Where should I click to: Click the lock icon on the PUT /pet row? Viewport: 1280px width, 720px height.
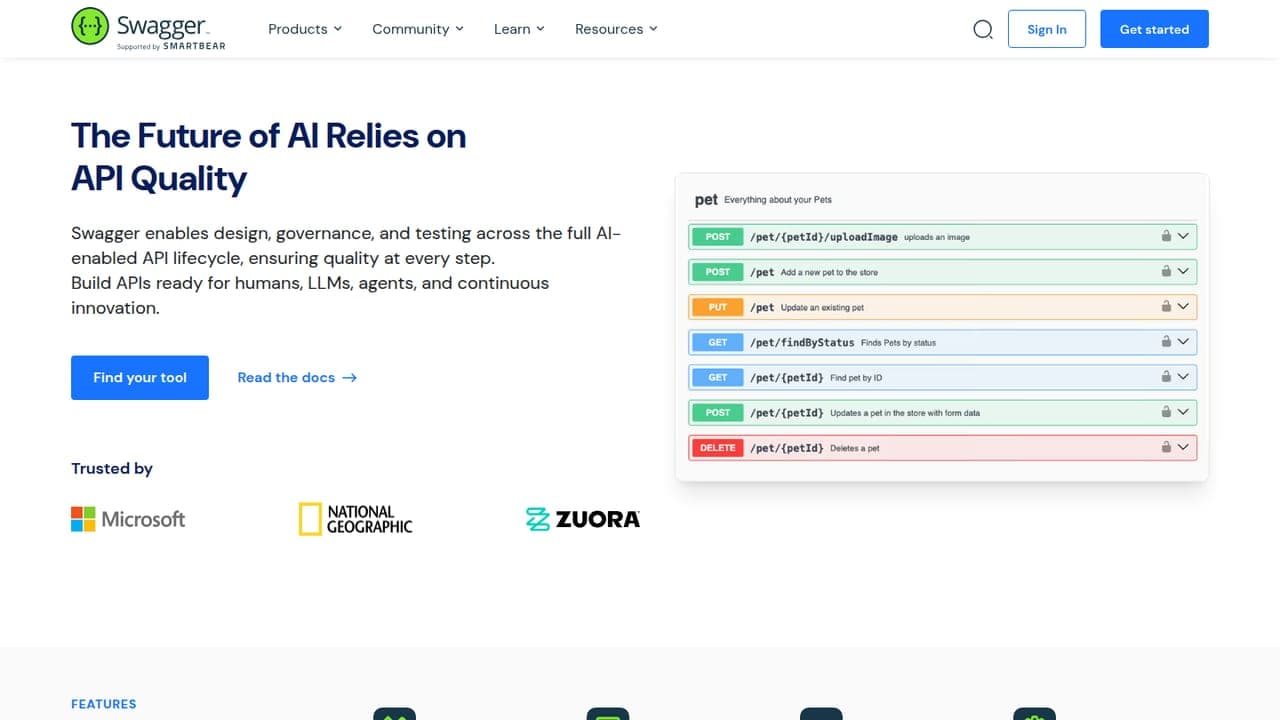click(1166, 306)
